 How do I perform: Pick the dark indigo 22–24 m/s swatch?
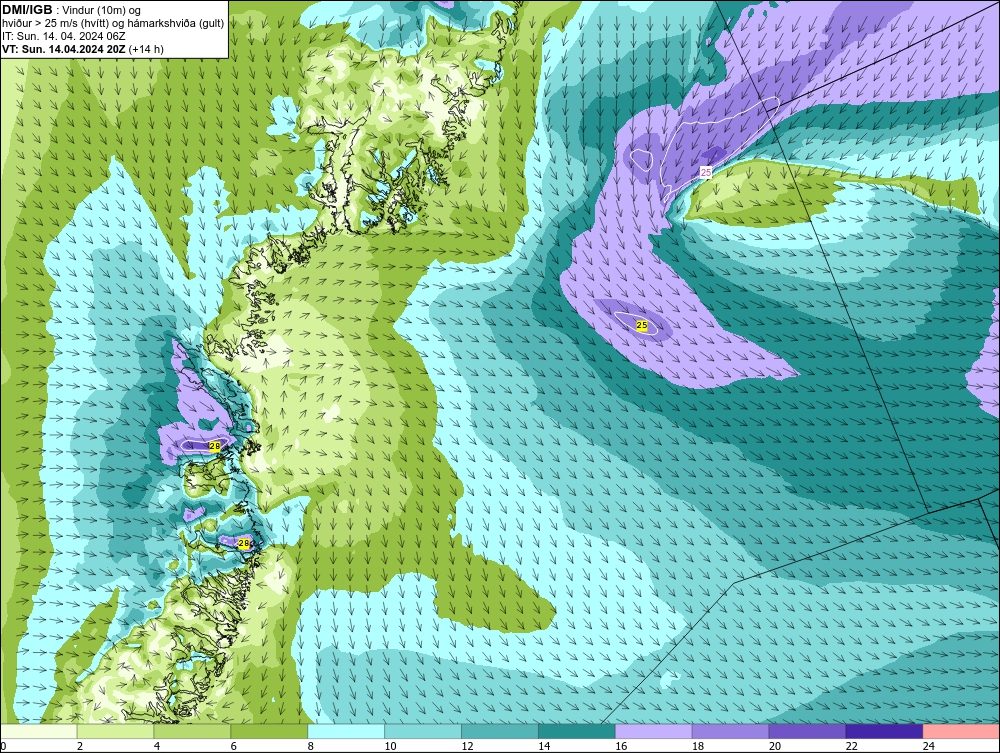(885, 731)
